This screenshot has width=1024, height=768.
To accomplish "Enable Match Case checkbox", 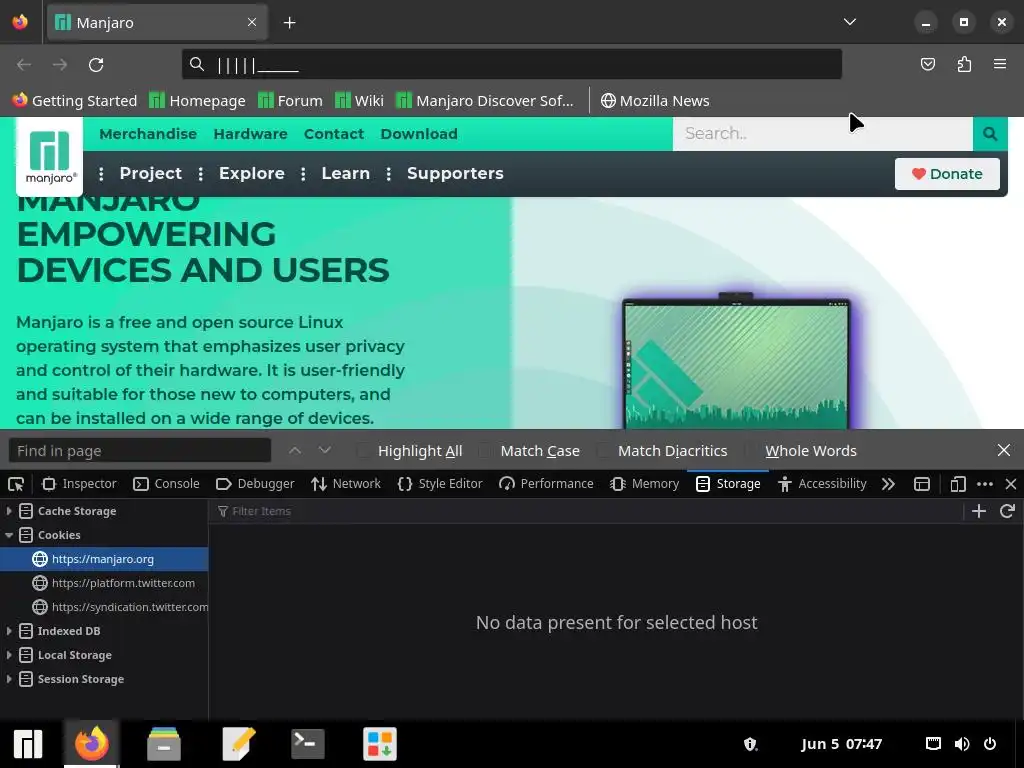I will 487,451.
